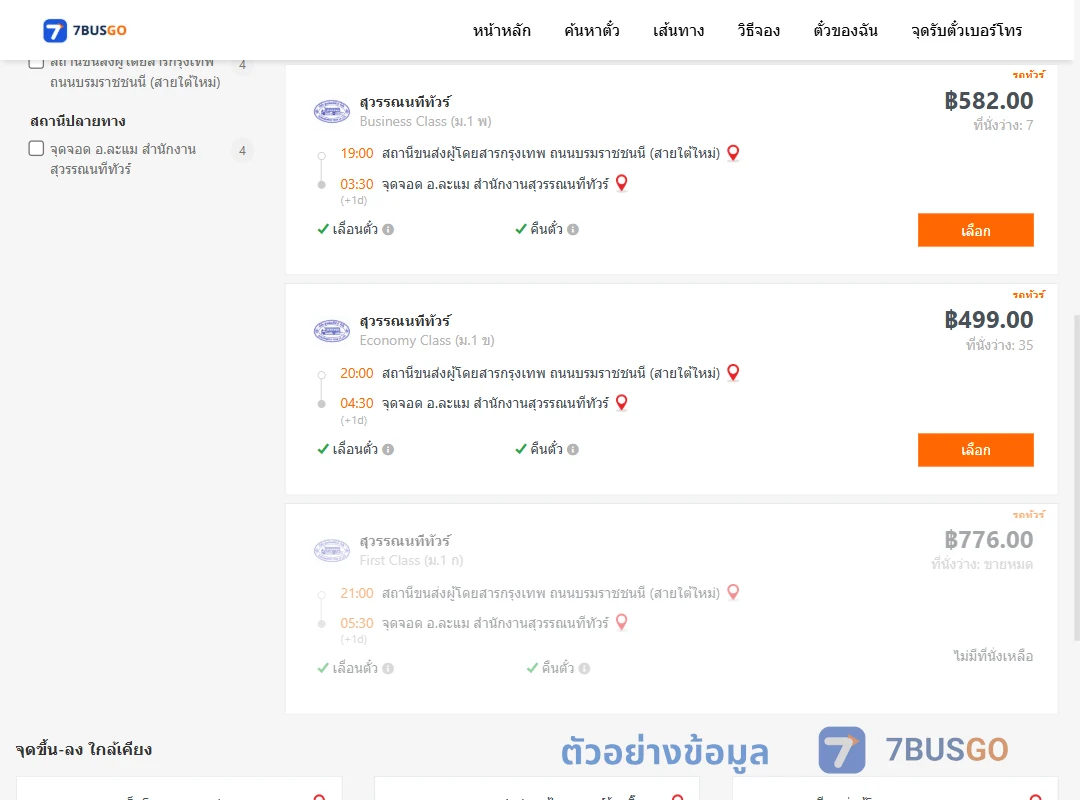This screenshot has height=800, width=1080.
Task: Click the 19:00 departure time
Action: (x=357, y=153)
